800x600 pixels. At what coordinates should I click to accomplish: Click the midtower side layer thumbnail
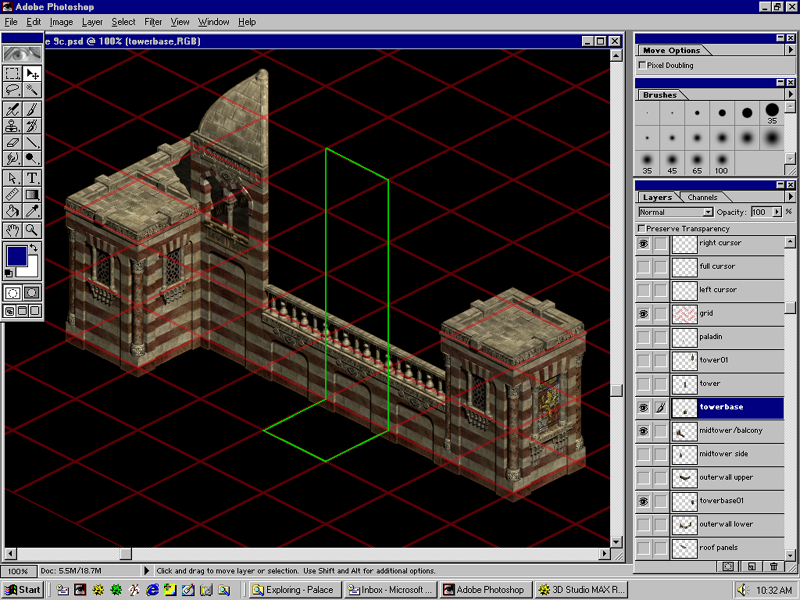[685, 455]
